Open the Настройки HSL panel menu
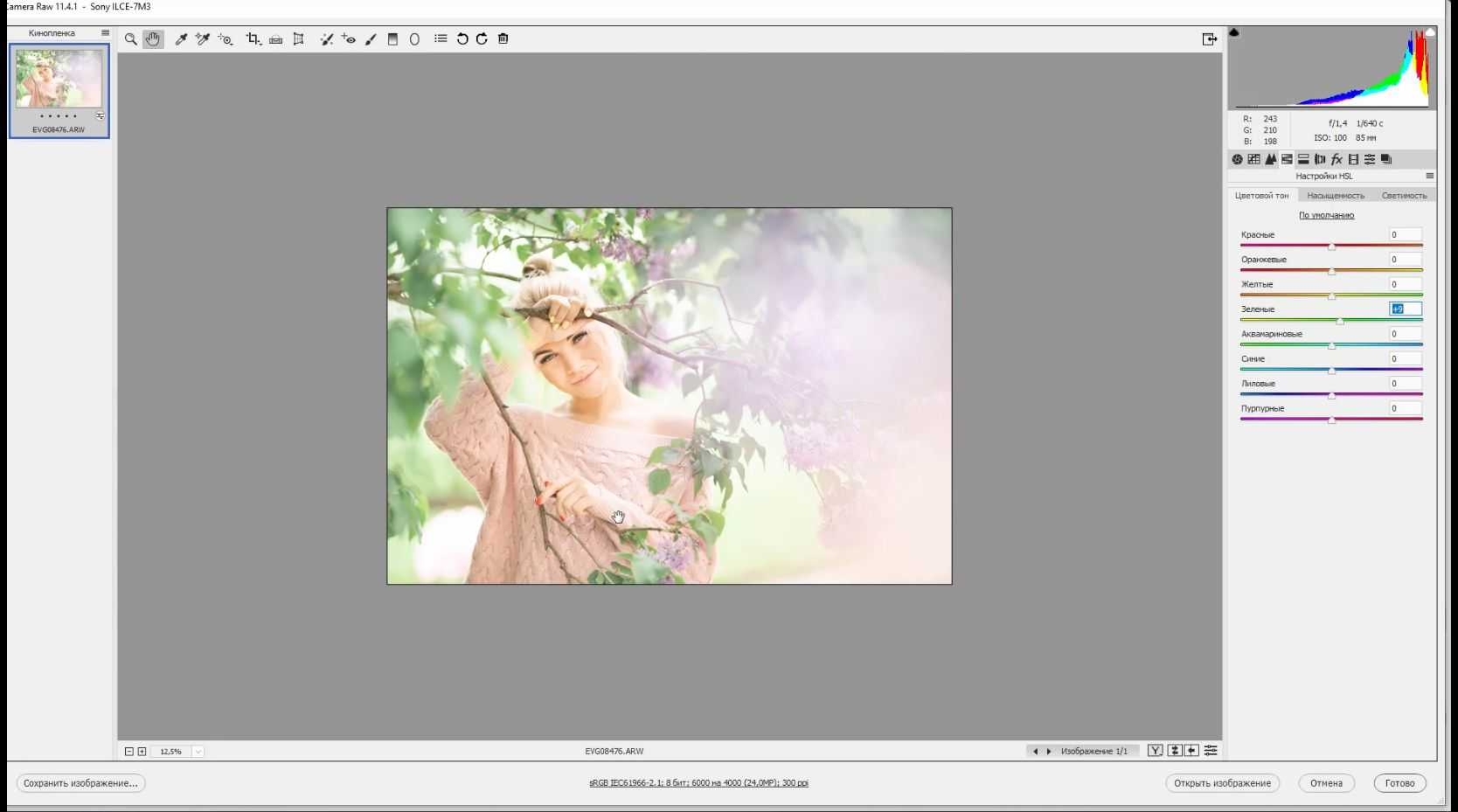 pos(1429,176)
